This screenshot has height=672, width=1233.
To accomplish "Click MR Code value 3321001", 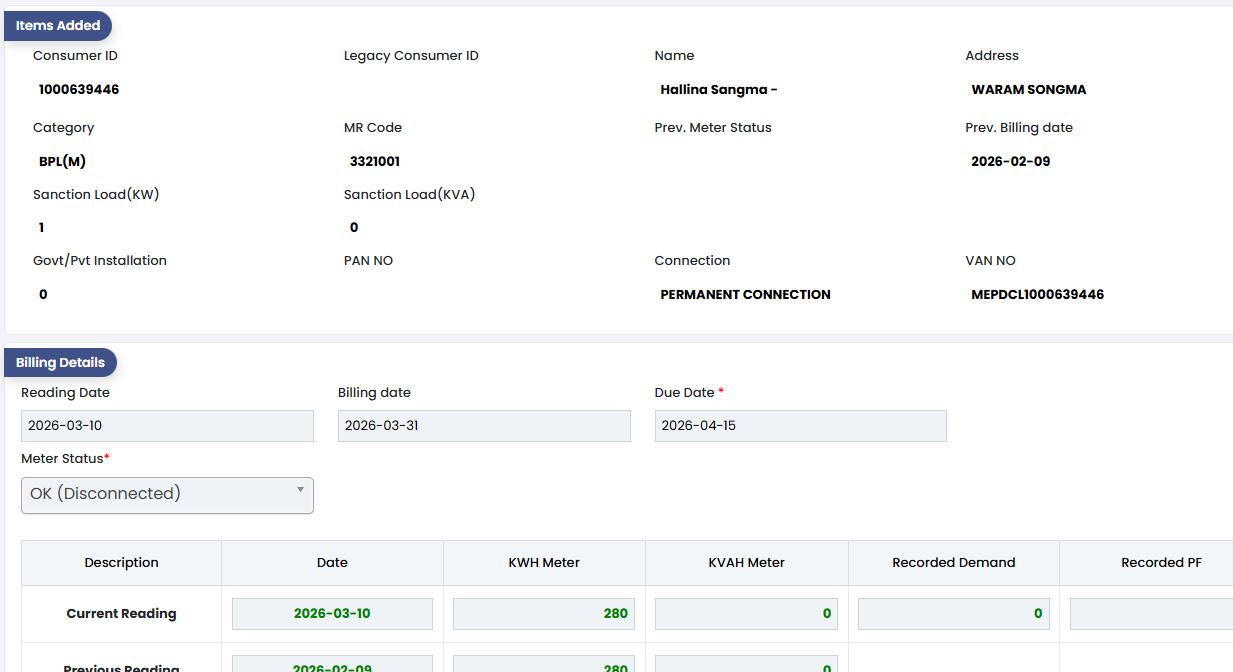I will 375,162.
